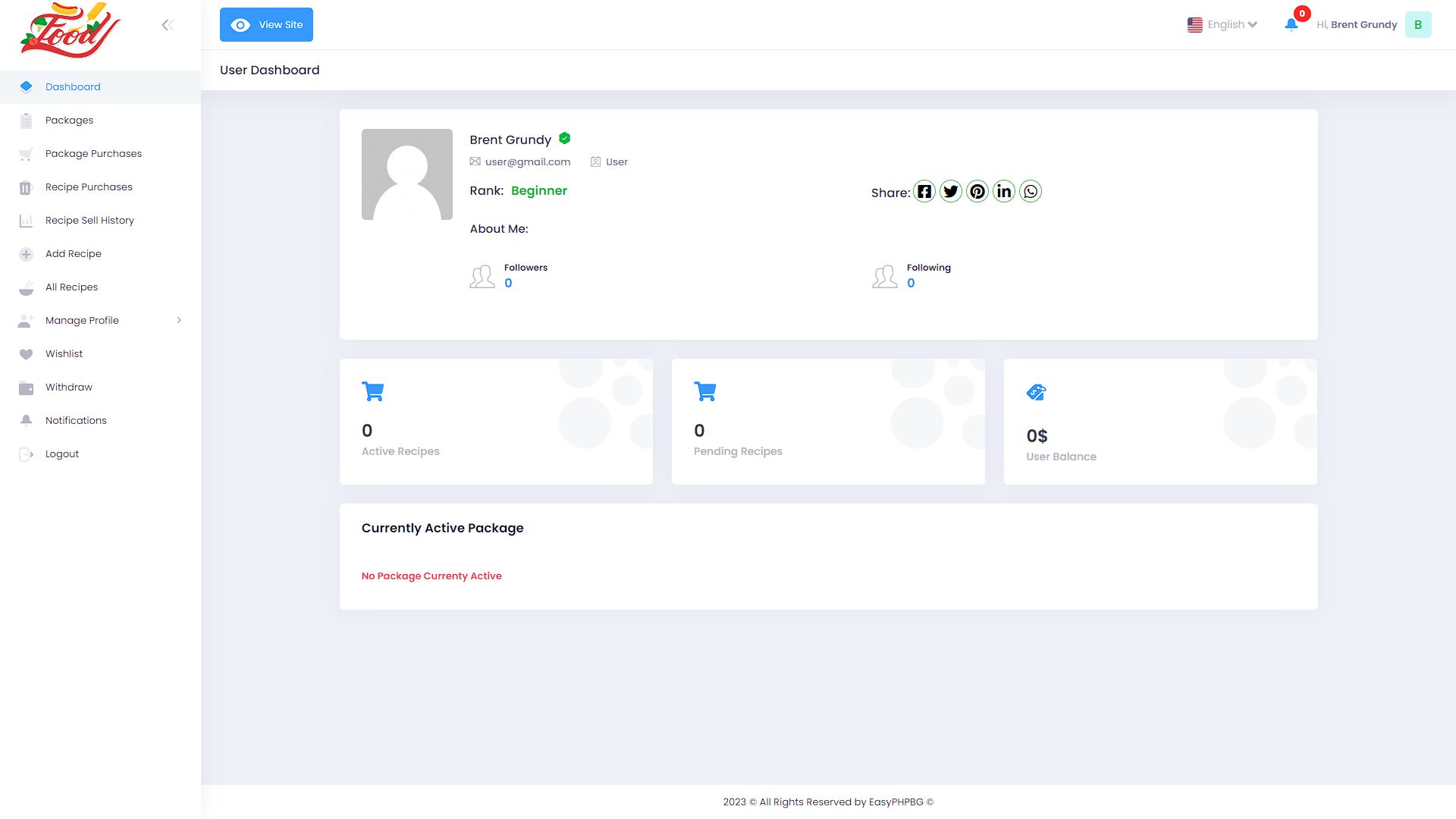
Task: Share profile through WhatsApp icon
Action: click(x=1031, y=191)
